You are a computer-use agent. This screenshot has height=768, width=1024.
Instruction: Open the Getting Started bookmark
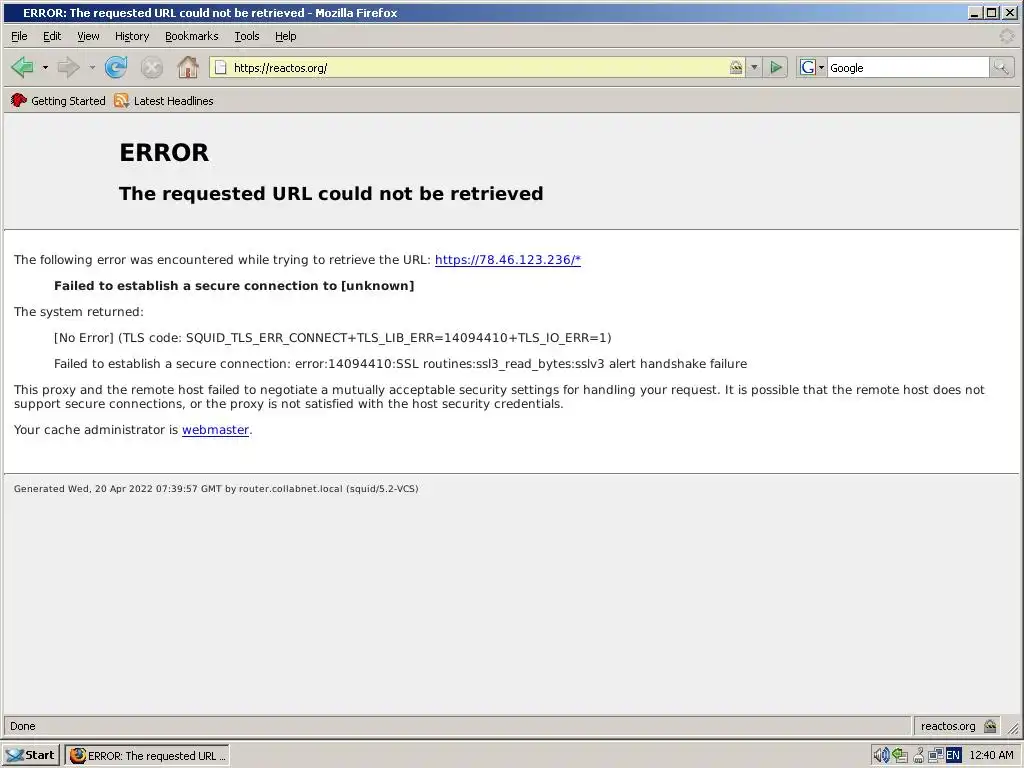pyautogui.click(x=58, y=101)
